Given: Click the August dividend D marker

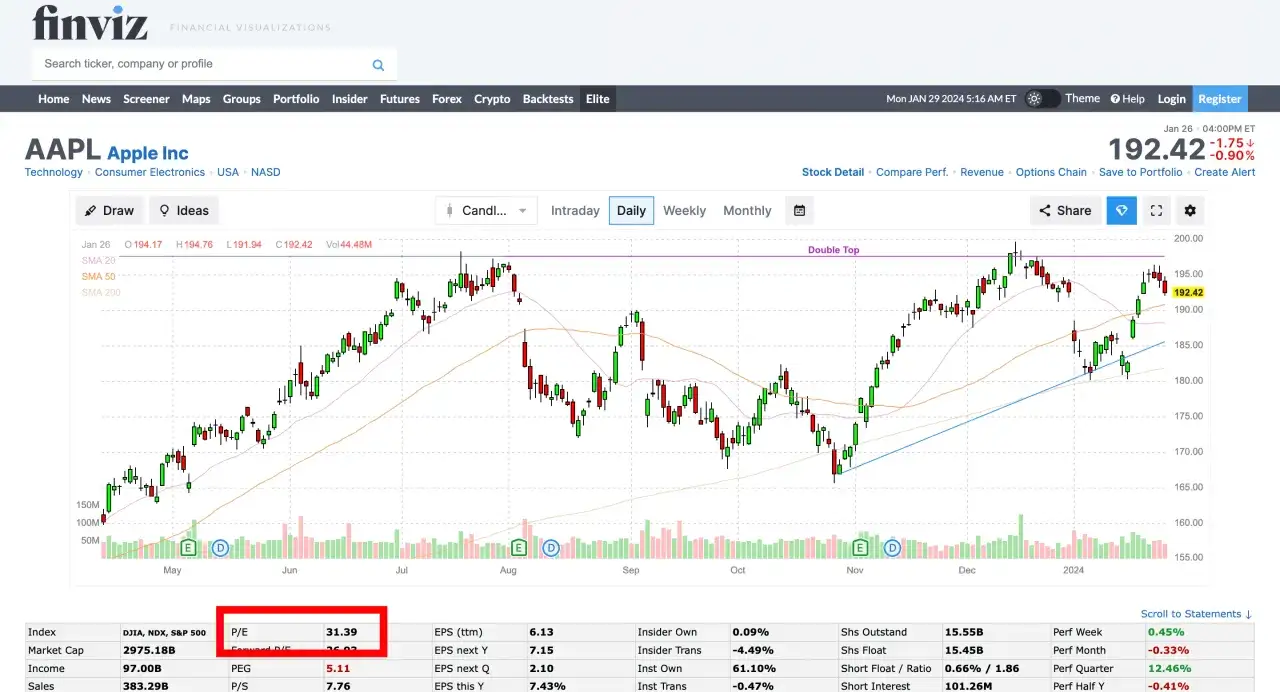Looking at the screenshot, I should pos(550,548).
